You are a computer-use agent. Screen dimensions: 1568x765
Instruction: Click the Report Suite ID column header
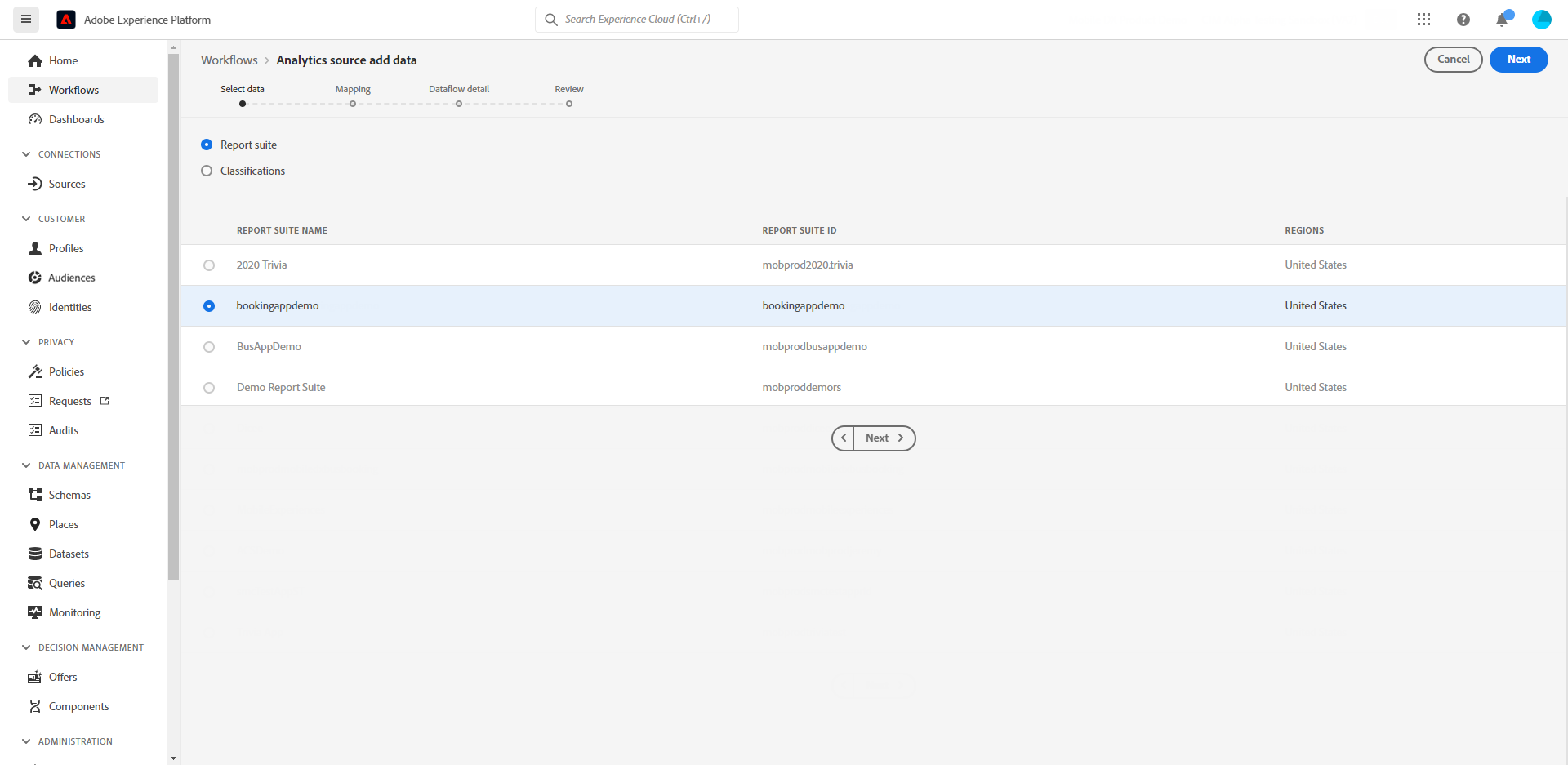(800, 230)
